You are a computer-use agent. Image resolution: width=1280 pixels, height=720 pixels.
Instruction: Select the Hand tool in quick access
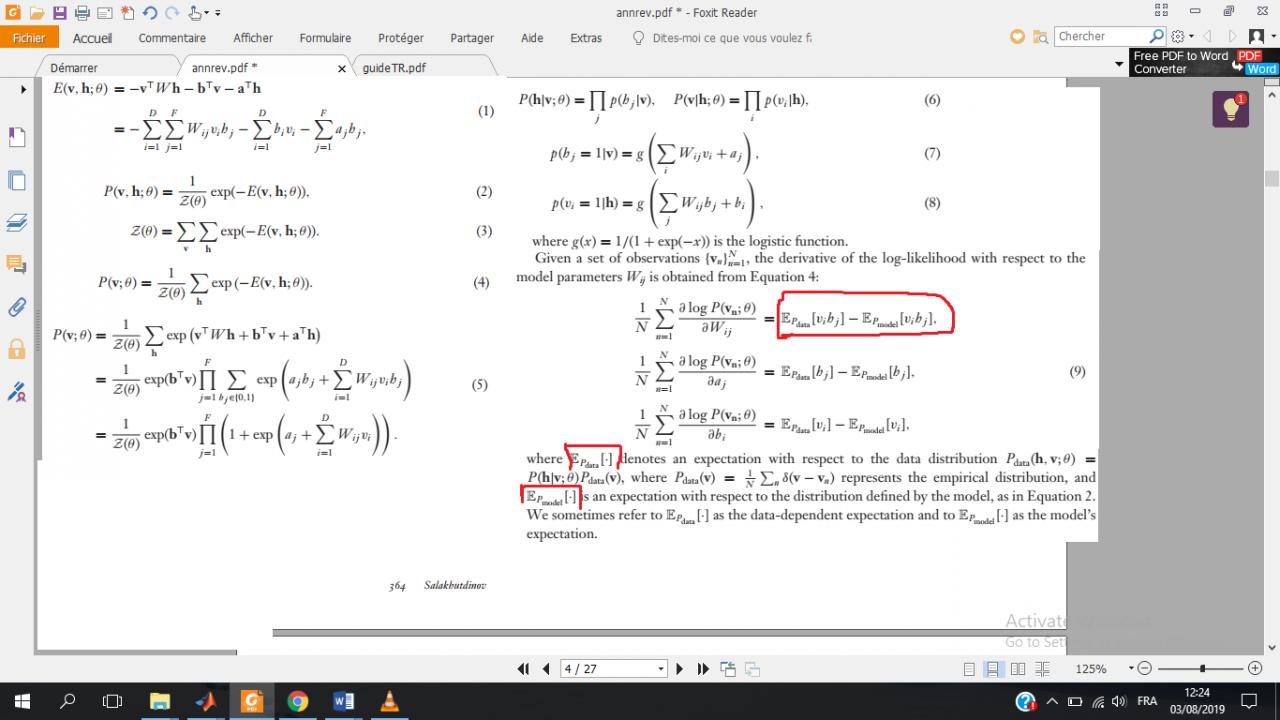pos(195,13)
